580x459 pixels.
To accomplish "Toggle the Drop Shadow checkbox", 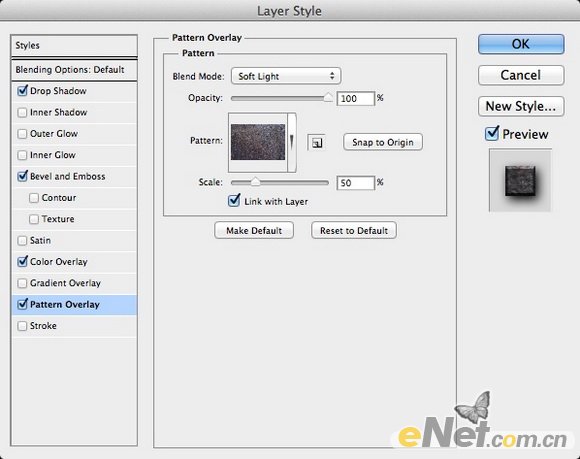I will 23,91.
